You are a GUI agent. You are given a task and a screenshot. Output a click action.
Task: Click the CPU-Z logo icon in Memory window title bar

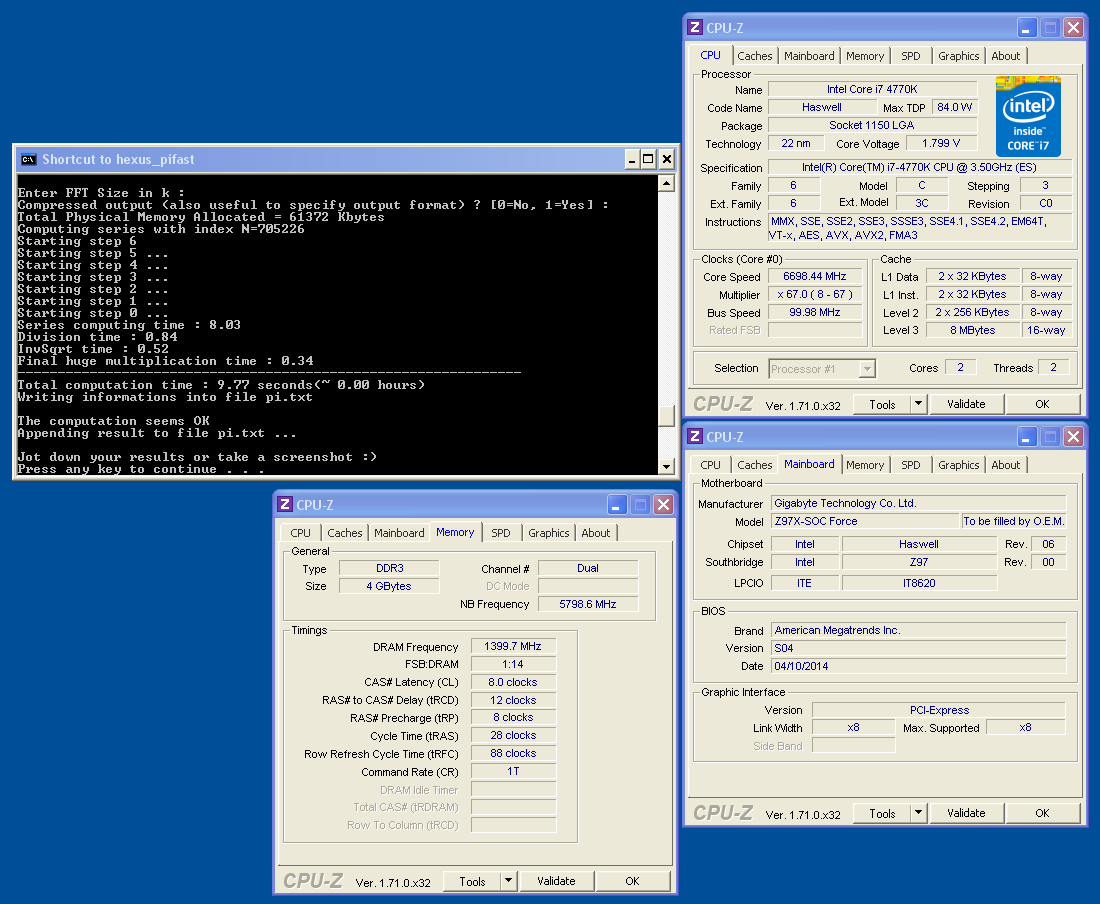tap(285, 504)
